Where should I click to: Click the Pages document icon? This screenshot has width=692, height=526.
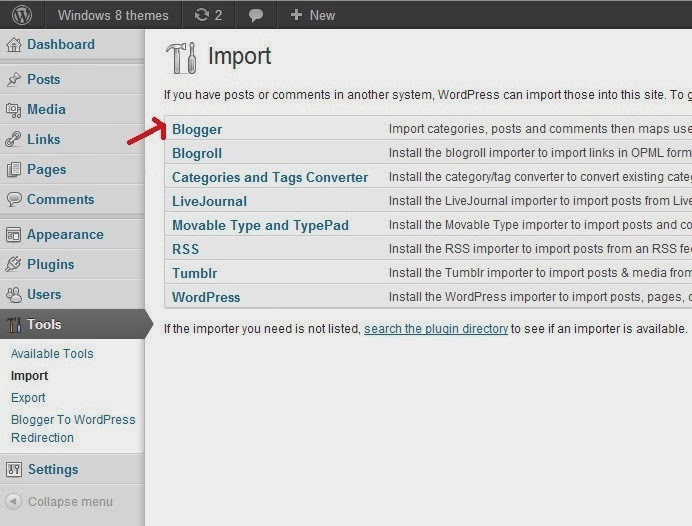tap(14, 169)
